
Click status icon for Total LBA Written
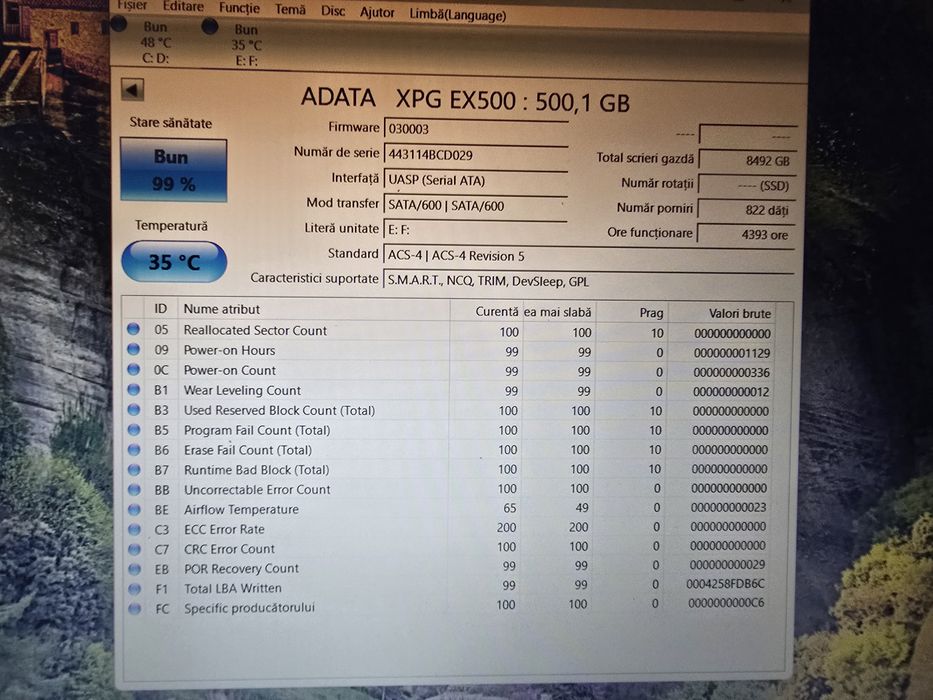135,589
